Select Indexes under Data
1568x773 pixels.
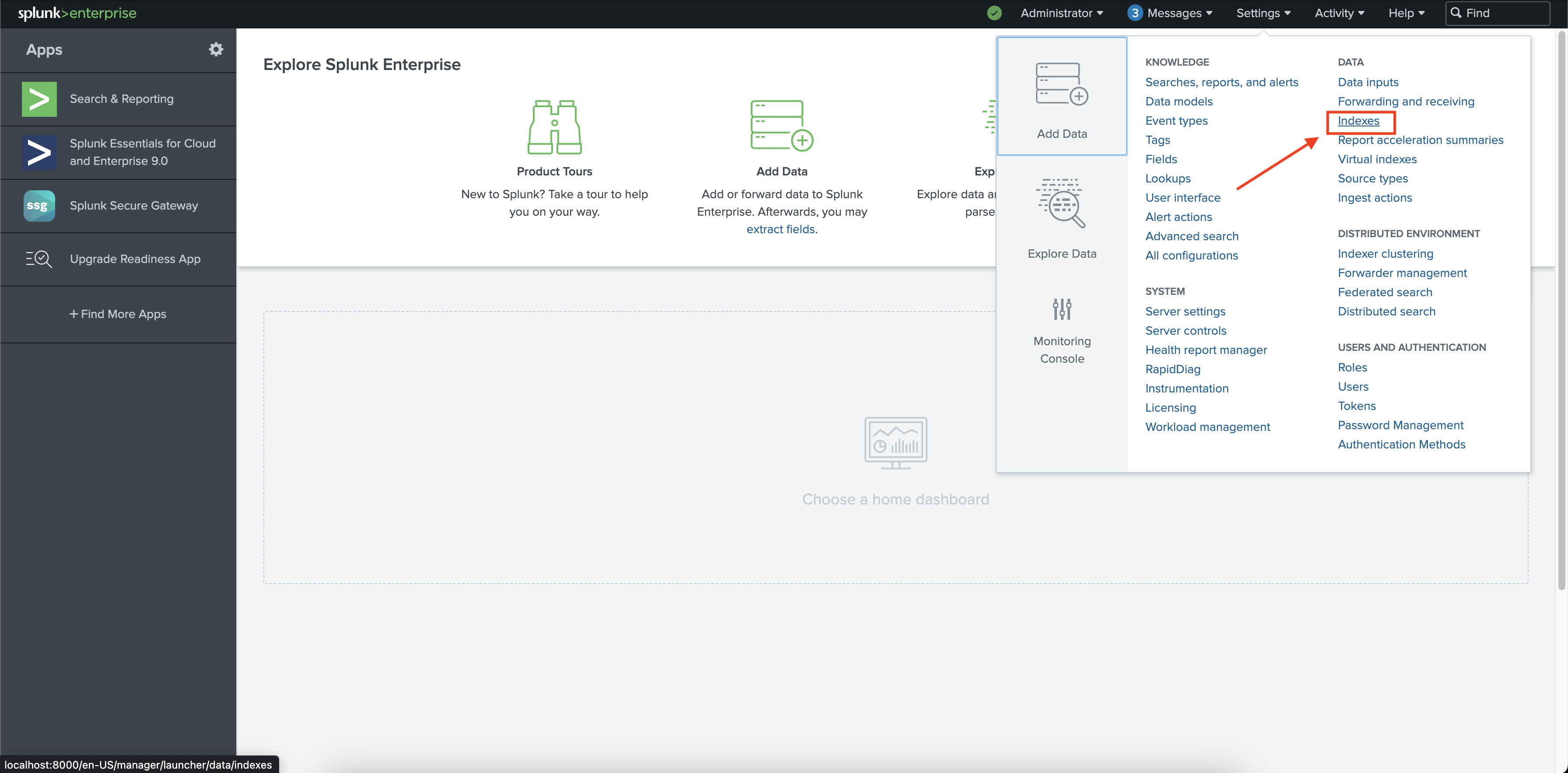click(1358, 120)
